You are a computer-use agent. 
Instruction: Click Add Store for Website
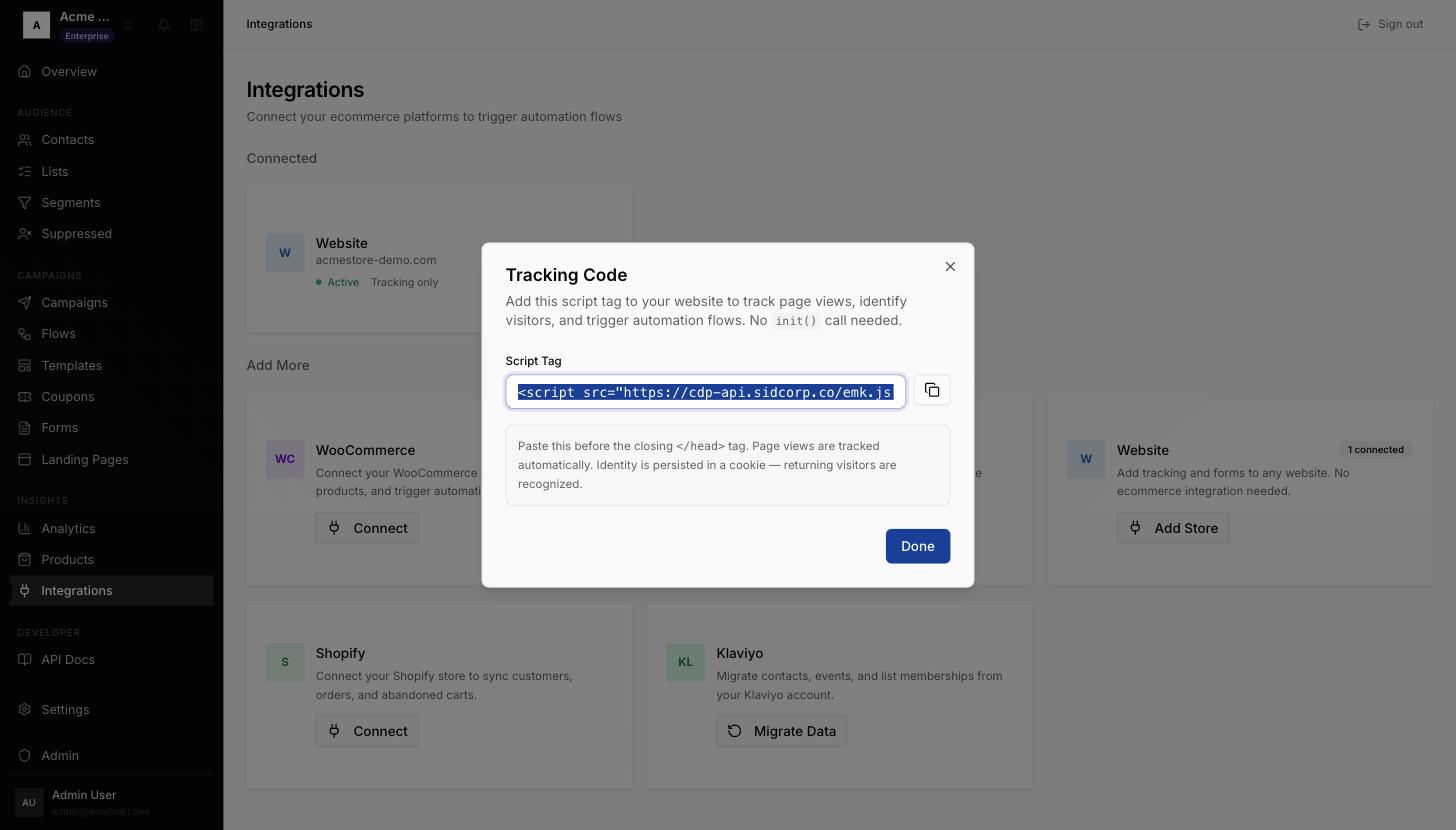1173,528
